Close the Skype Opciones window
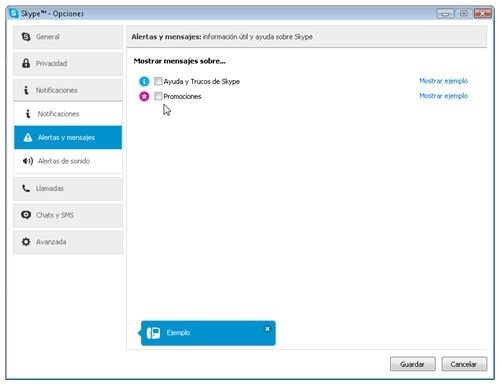This screenshot has height=385, width=500. 482,14
